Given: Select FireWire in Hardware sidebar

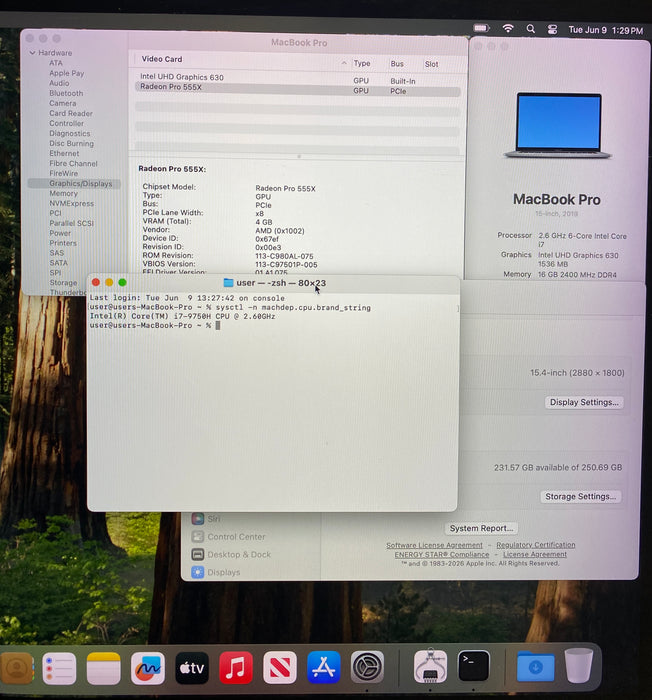Looking at the screenshot, I should tap(63, 173).
